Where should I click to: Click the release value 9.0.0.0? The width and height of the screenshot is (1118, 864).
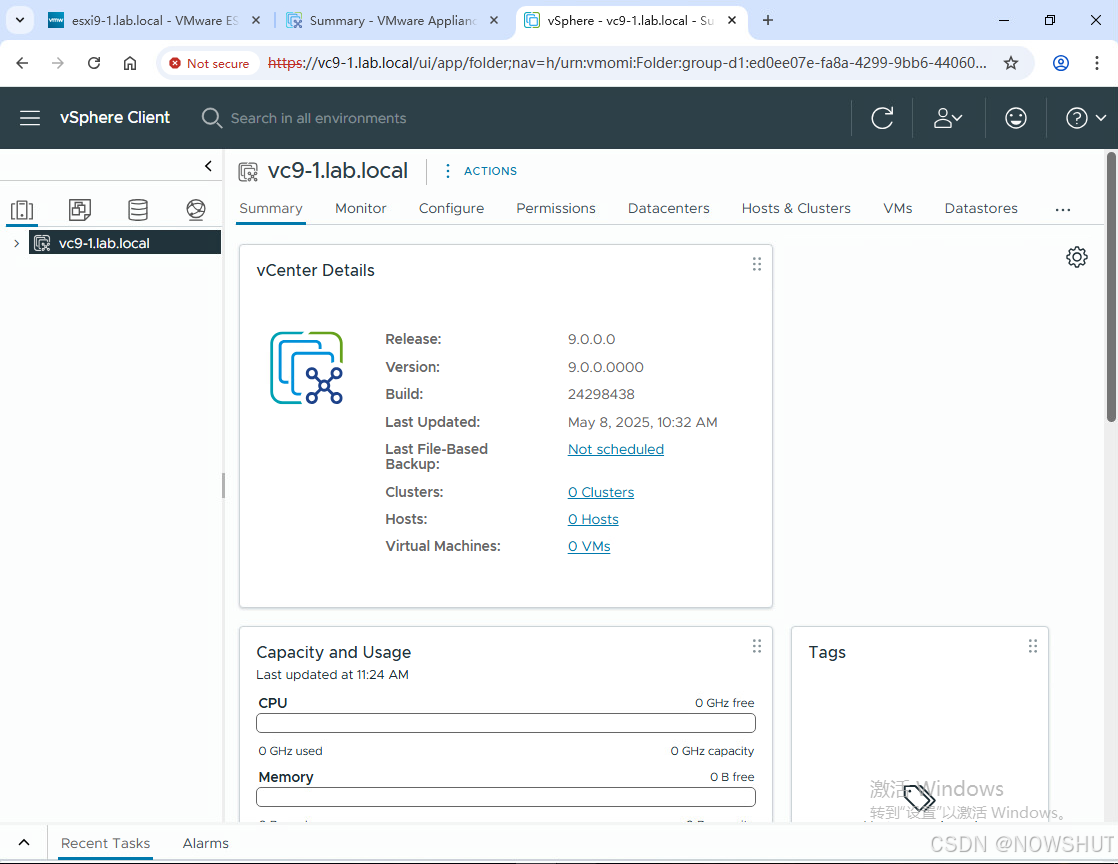click(591, 339)
